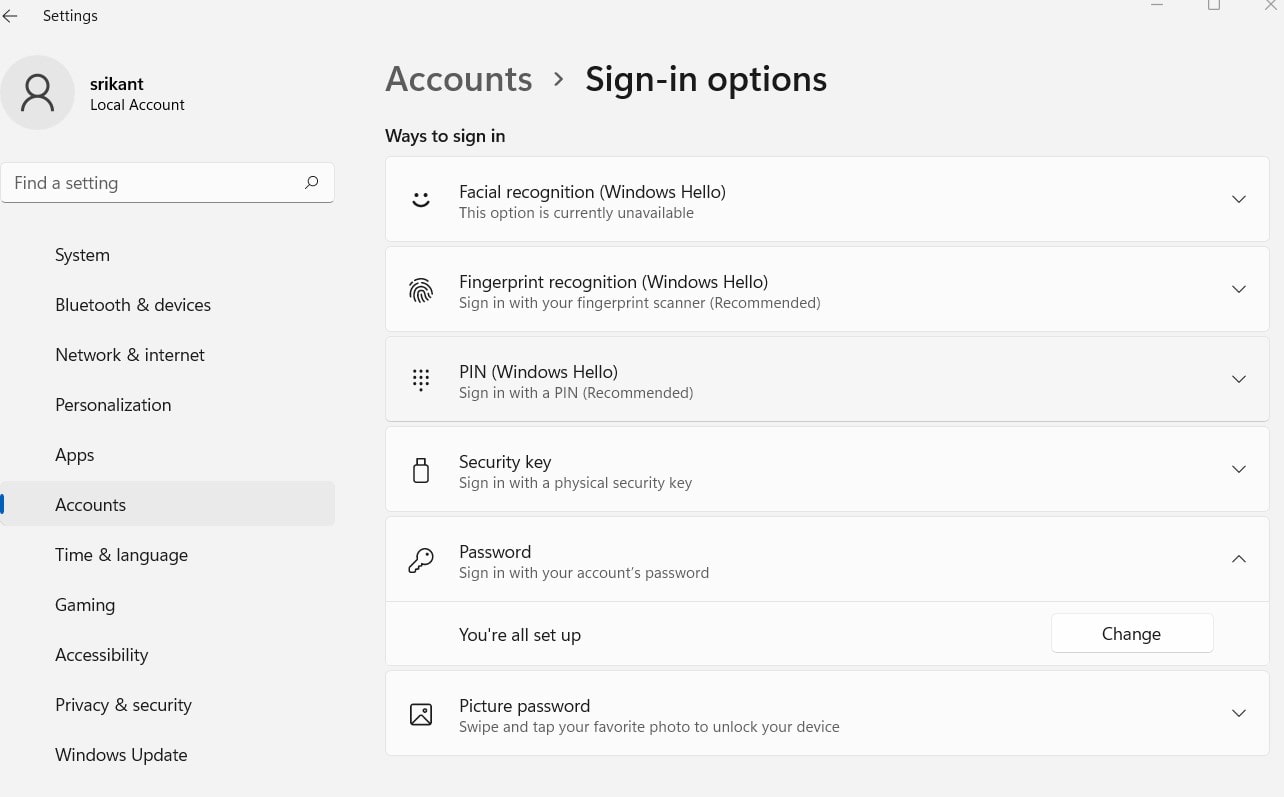Expand the Facial recognition chevron

coord(1239,199)
